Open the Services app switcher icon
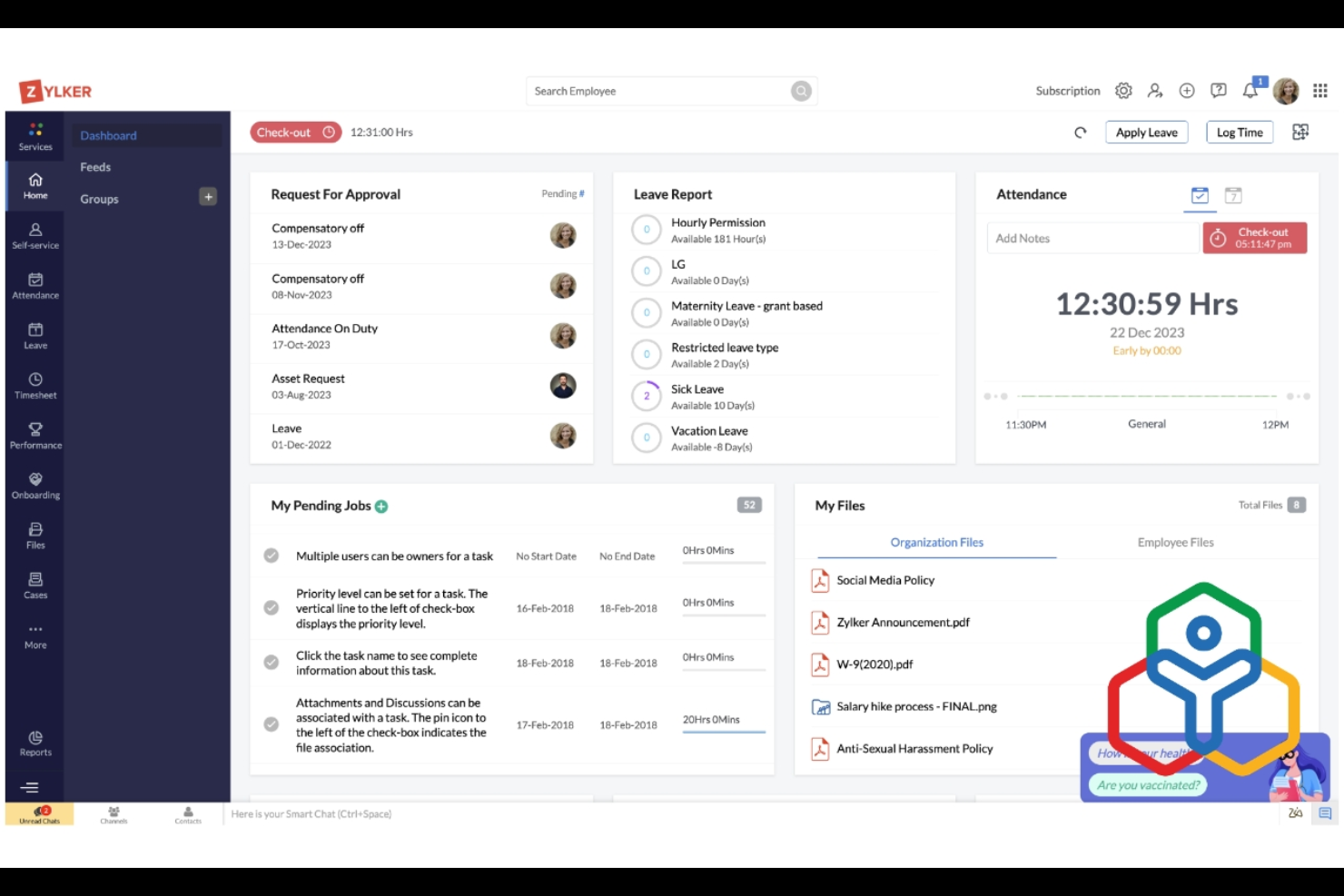 (x=35, y=135)
